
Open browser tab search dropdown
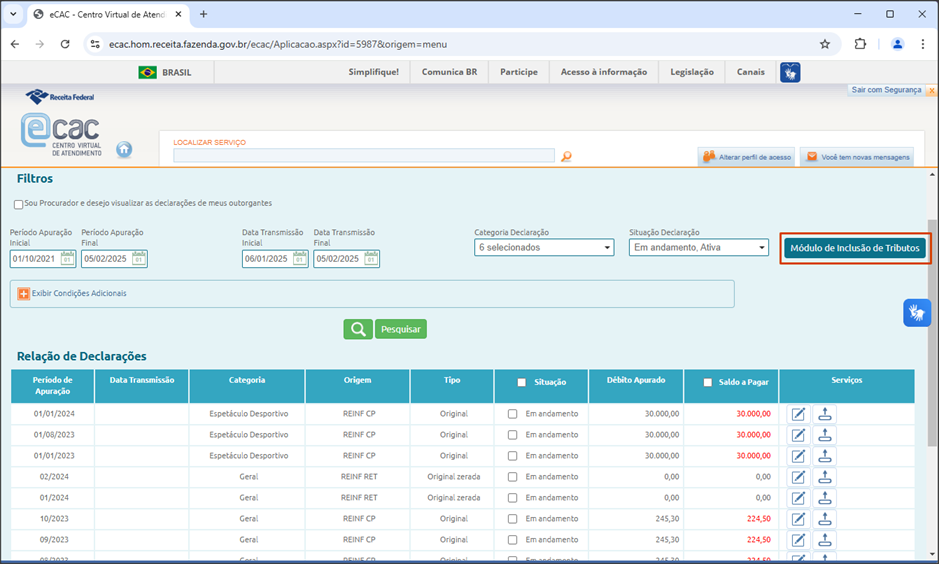[13, 14]
